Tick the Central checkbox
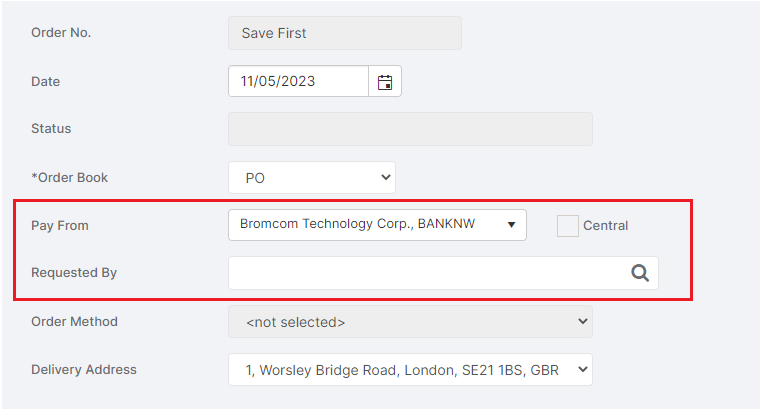The height and width of the screenshot is (413, 760). pyautogui.click(x=568, y=226)
